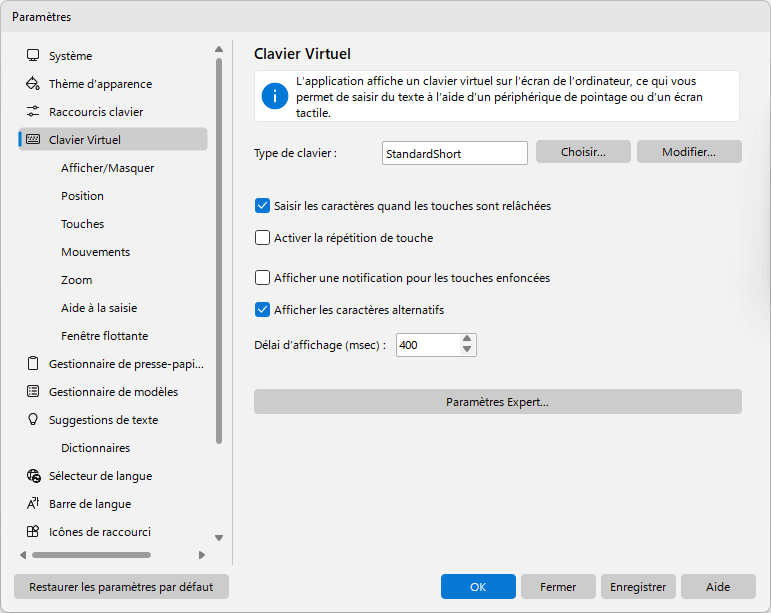Click the Gestionnaire de presse-papiers clipboard icon
Image resolution: width=771 pixels, height=613 pixels.
pyautogui.click(x=33, y=364)
